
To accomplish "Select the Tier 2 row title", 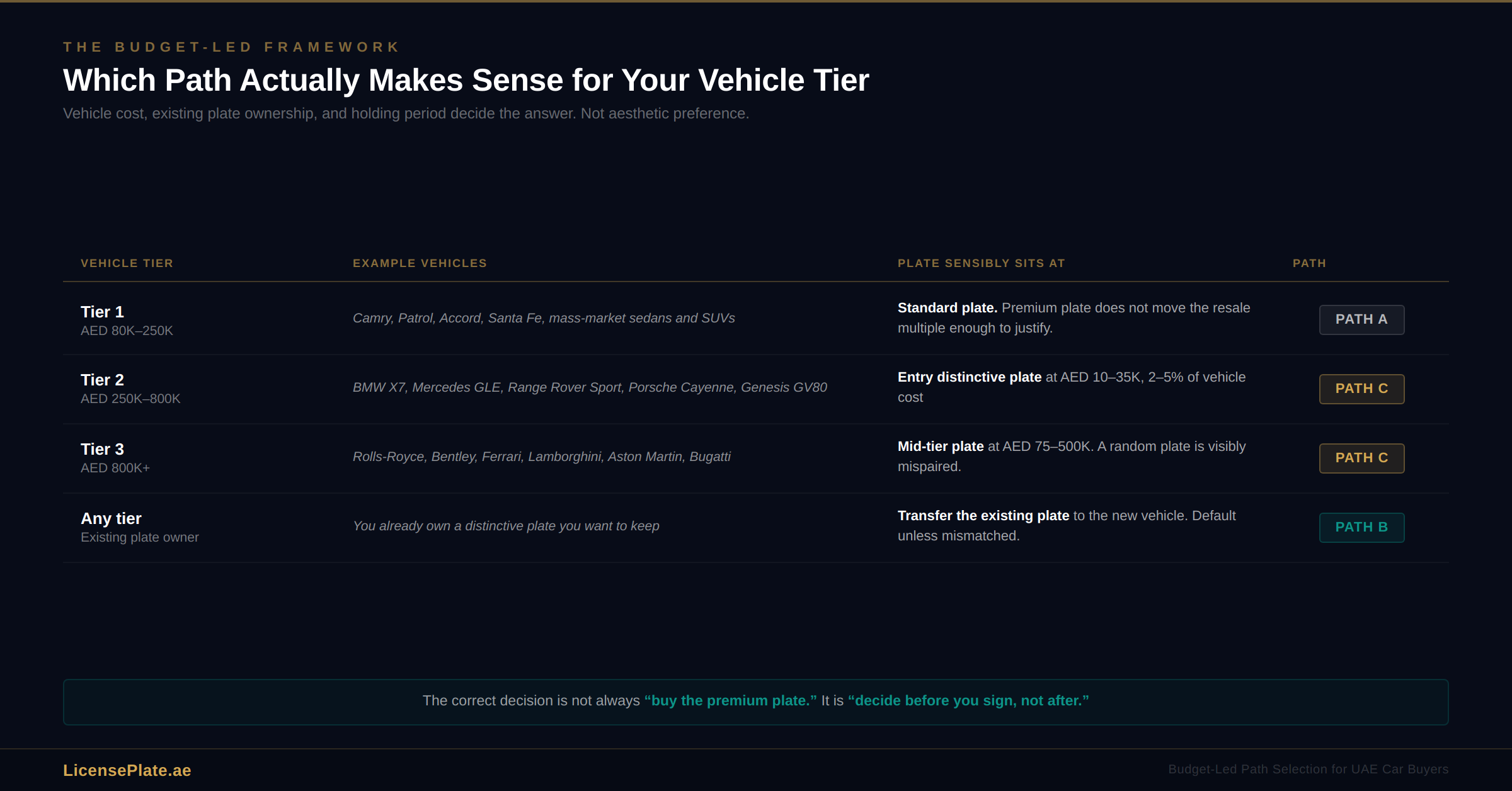I will (x=102, y=380).
